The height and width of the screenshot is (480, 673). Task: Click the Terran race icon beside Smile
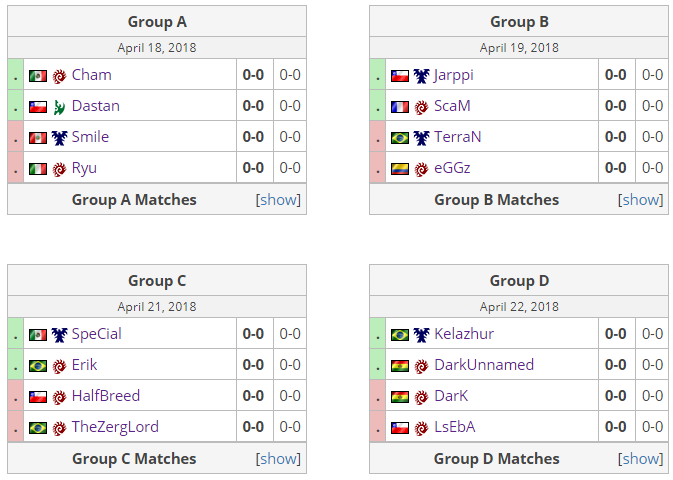click(59, 137)
